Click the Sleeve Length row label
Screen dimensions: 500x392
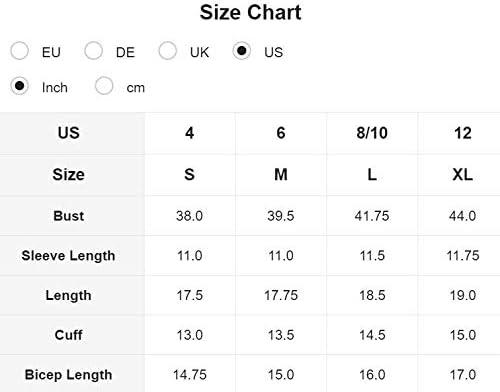68,256
